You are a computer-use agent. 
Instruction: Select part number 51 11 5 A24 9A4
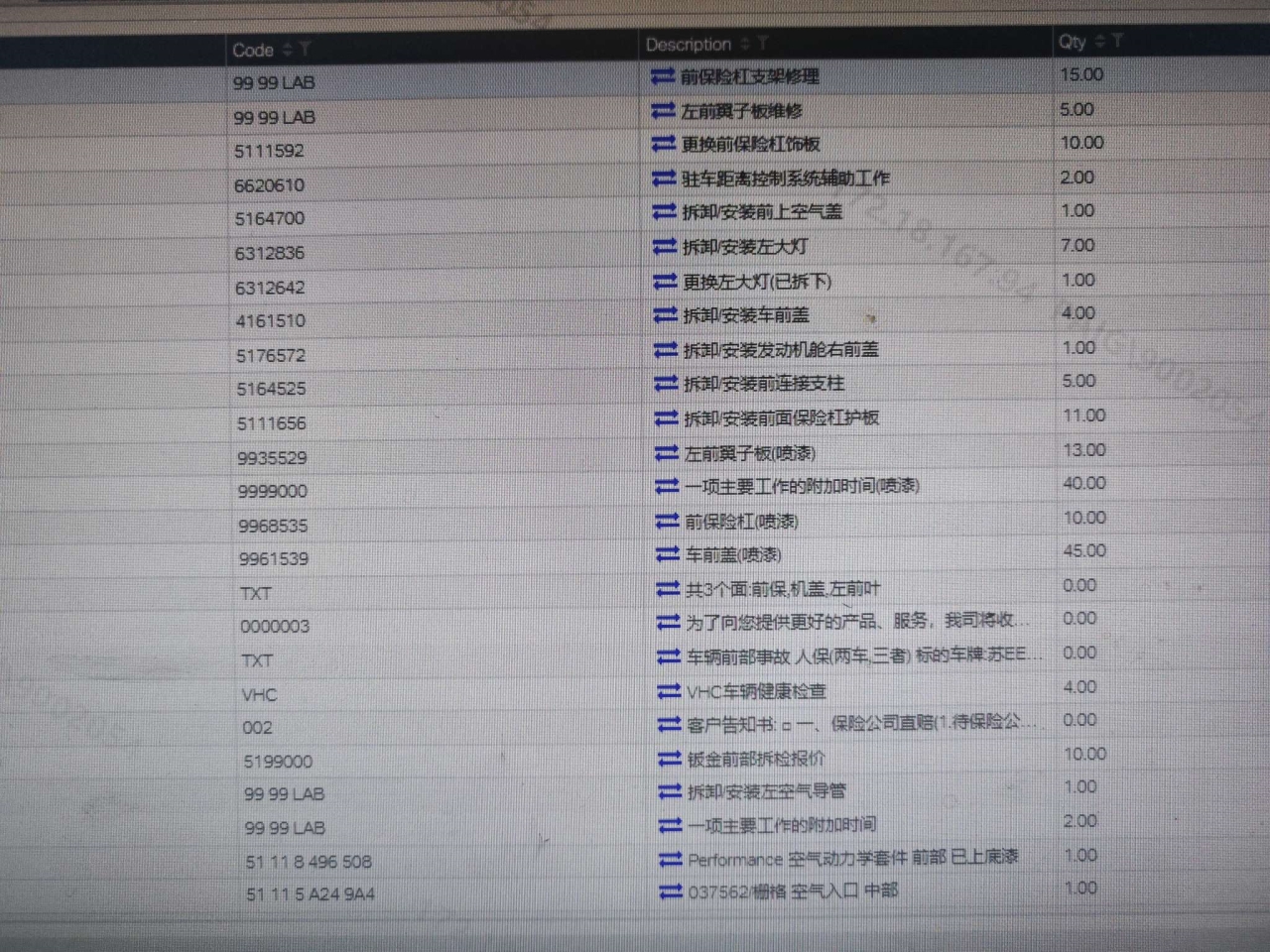pos(311,894)
